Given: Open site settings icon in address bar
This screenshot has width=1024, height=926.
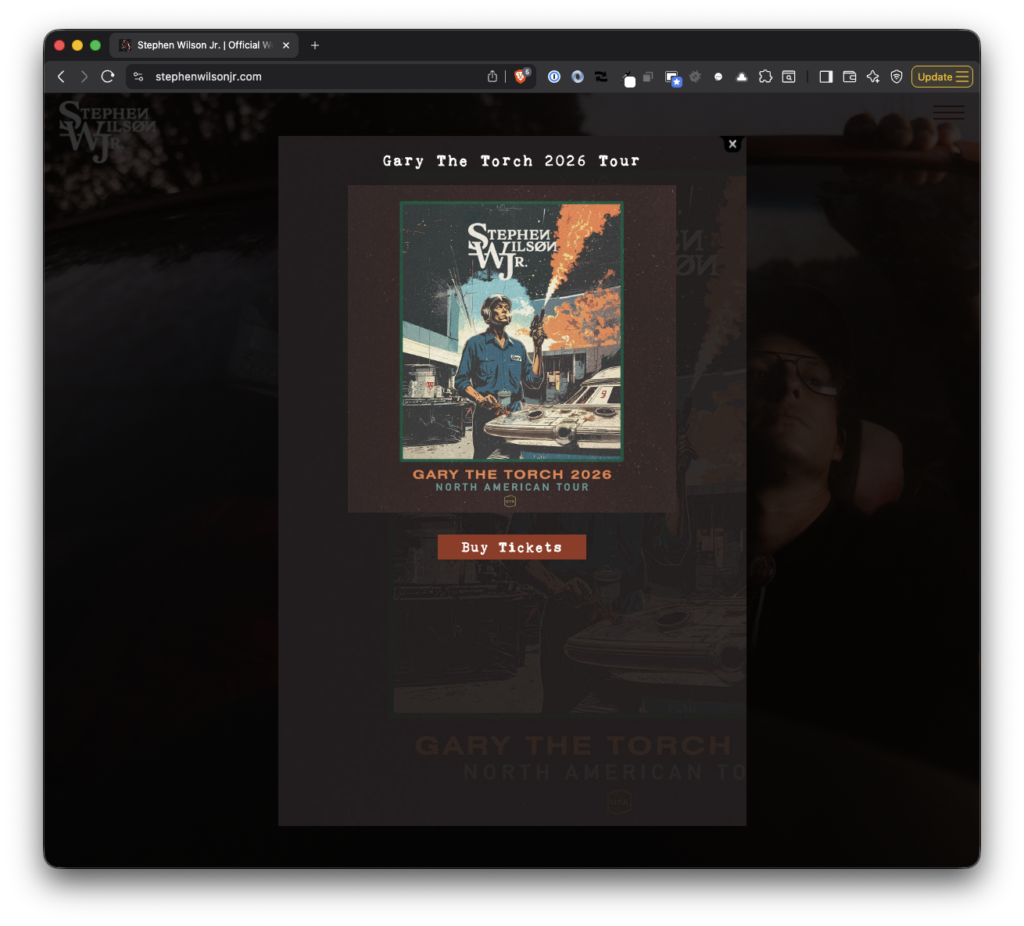Looking at the screenshot, I should tap(139, 77).
